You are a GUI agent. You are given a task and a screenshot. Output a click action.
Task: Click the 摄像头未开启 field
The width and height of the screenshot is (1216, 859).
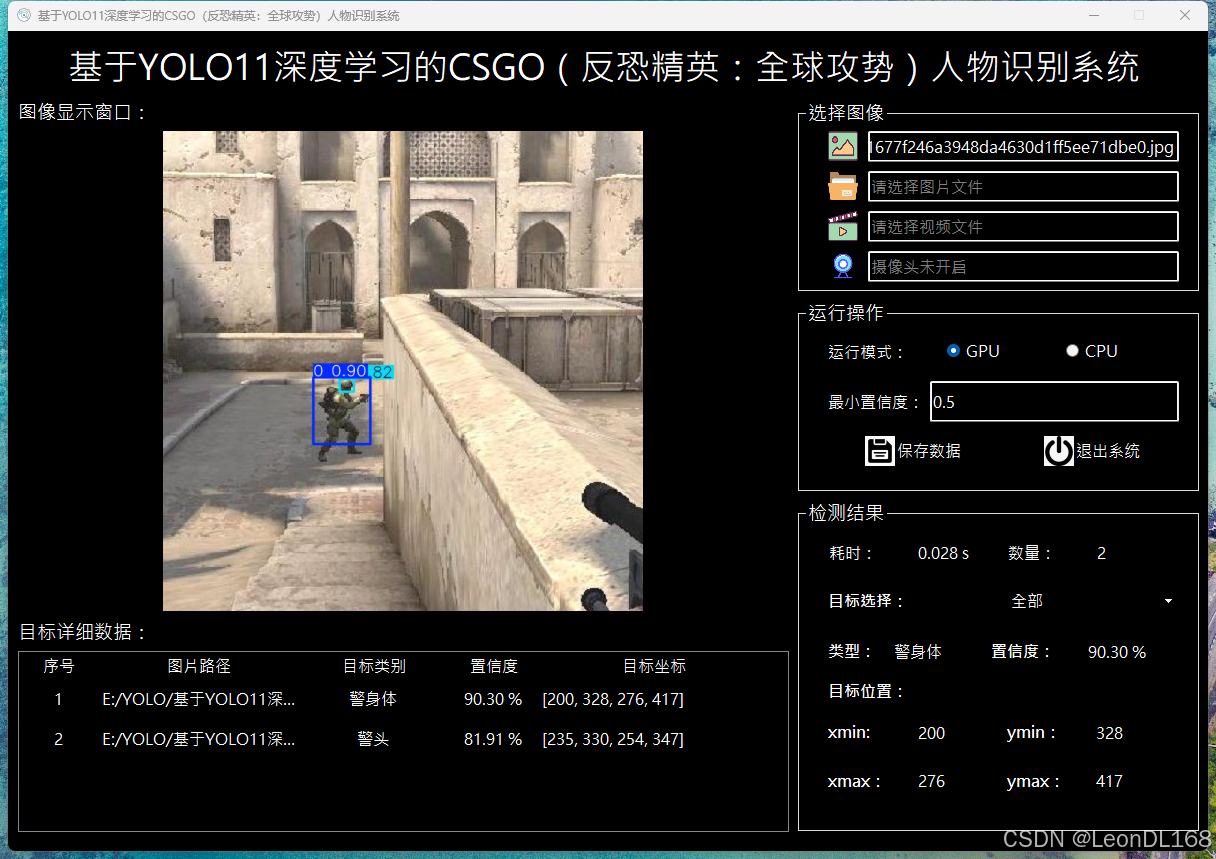(x=1023, y=267)
